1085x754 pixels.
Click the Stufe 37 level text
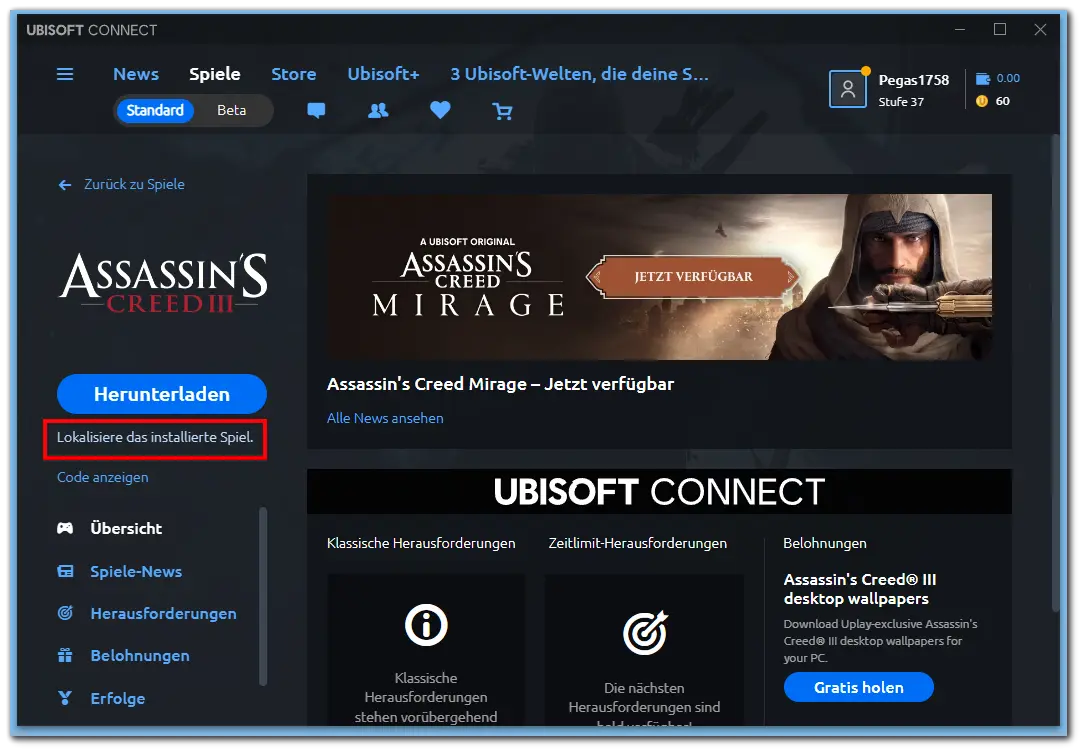901,102
